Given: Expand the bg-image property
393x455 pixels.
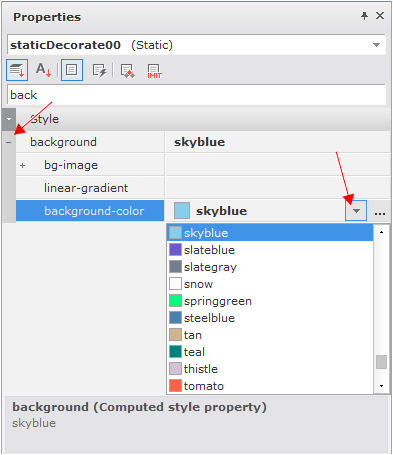Looking at the screenshot, I should (22, 165).
